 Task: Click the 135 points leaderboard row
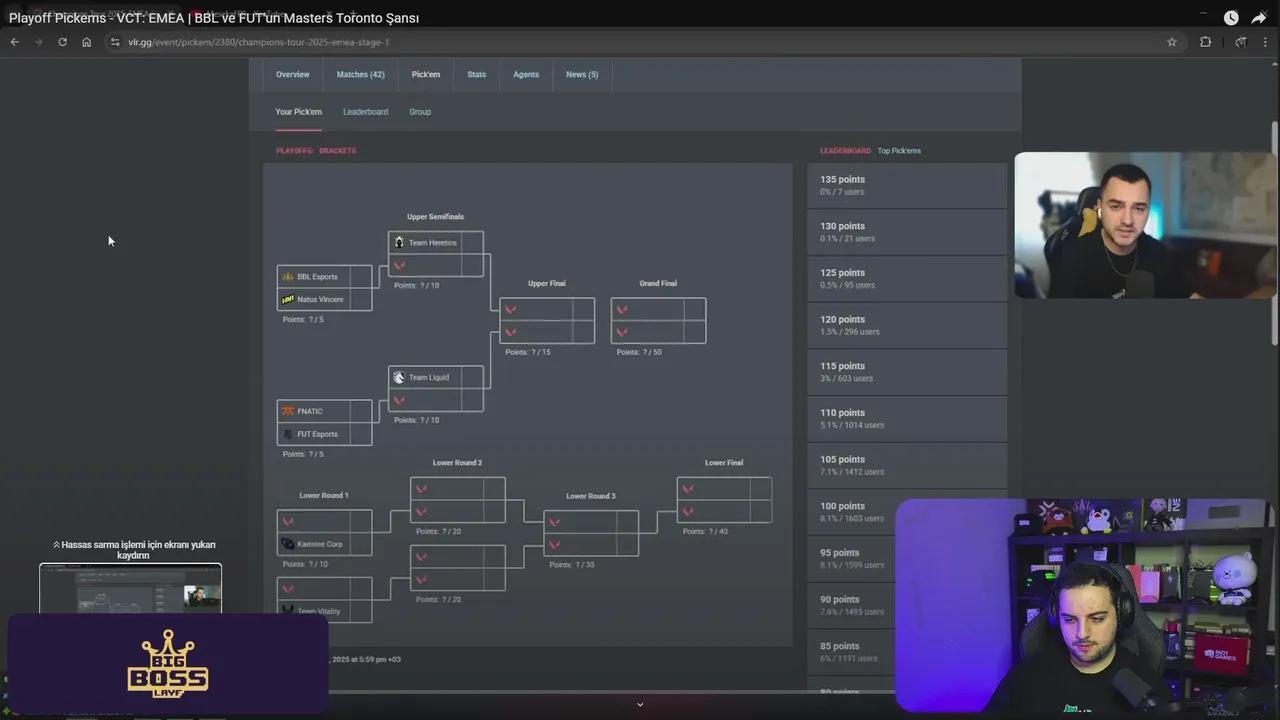pos(907,185)
